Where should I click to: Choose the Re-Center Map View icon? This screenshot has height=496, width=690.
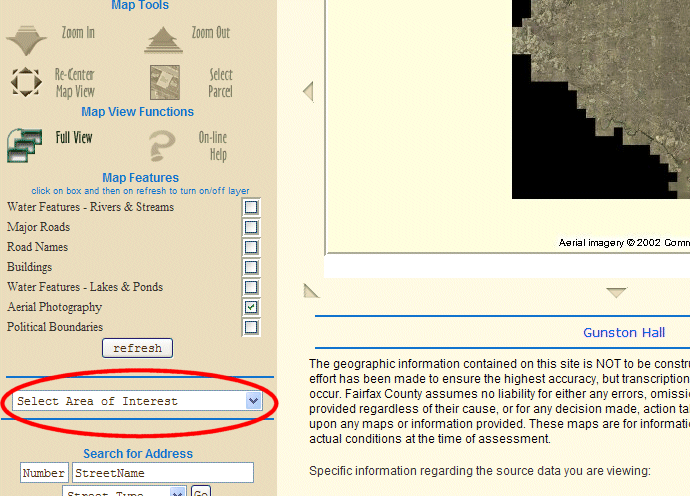pyautogui.click(x=26, y=82)
